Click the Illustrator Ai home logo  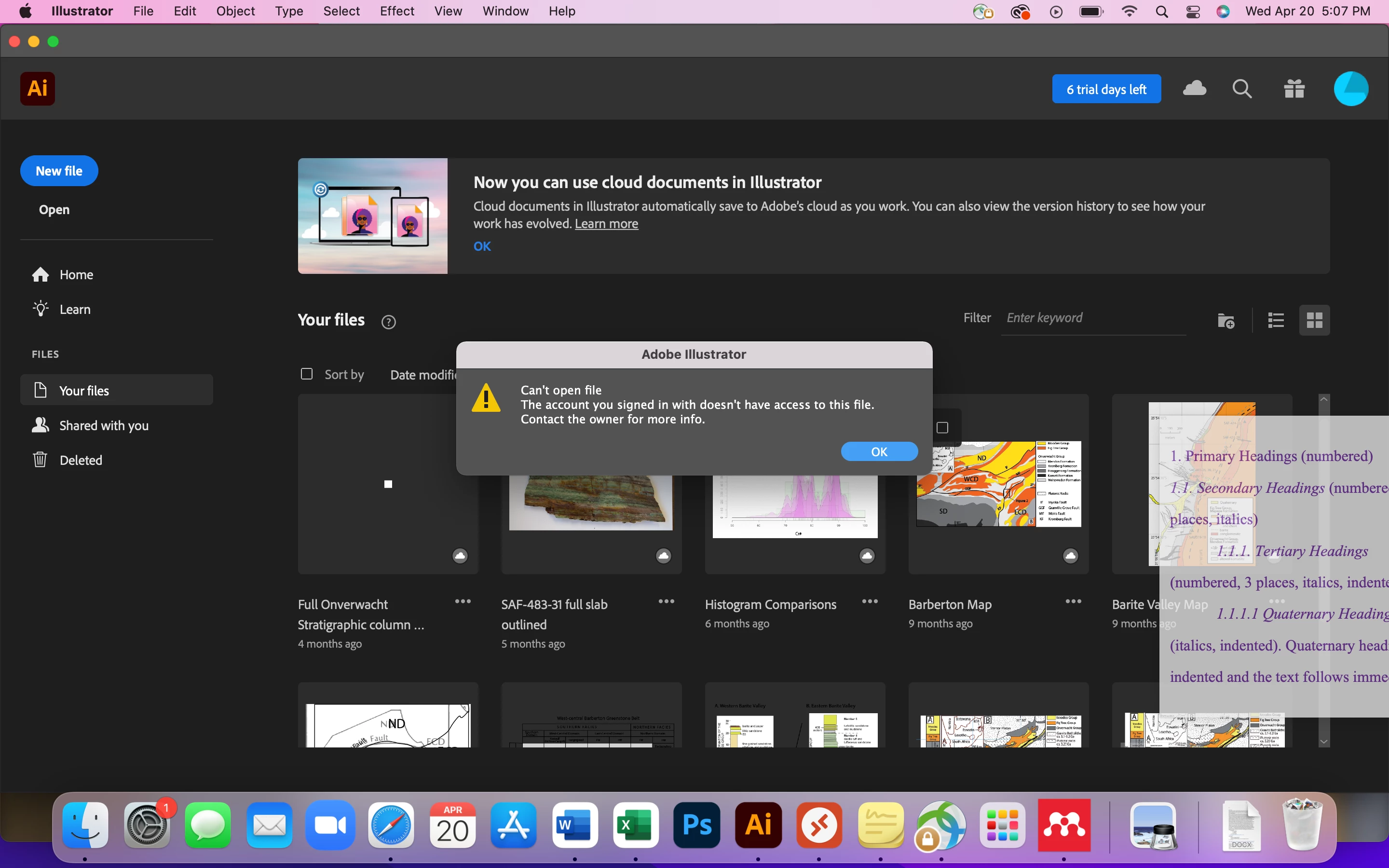pos(38,88)
